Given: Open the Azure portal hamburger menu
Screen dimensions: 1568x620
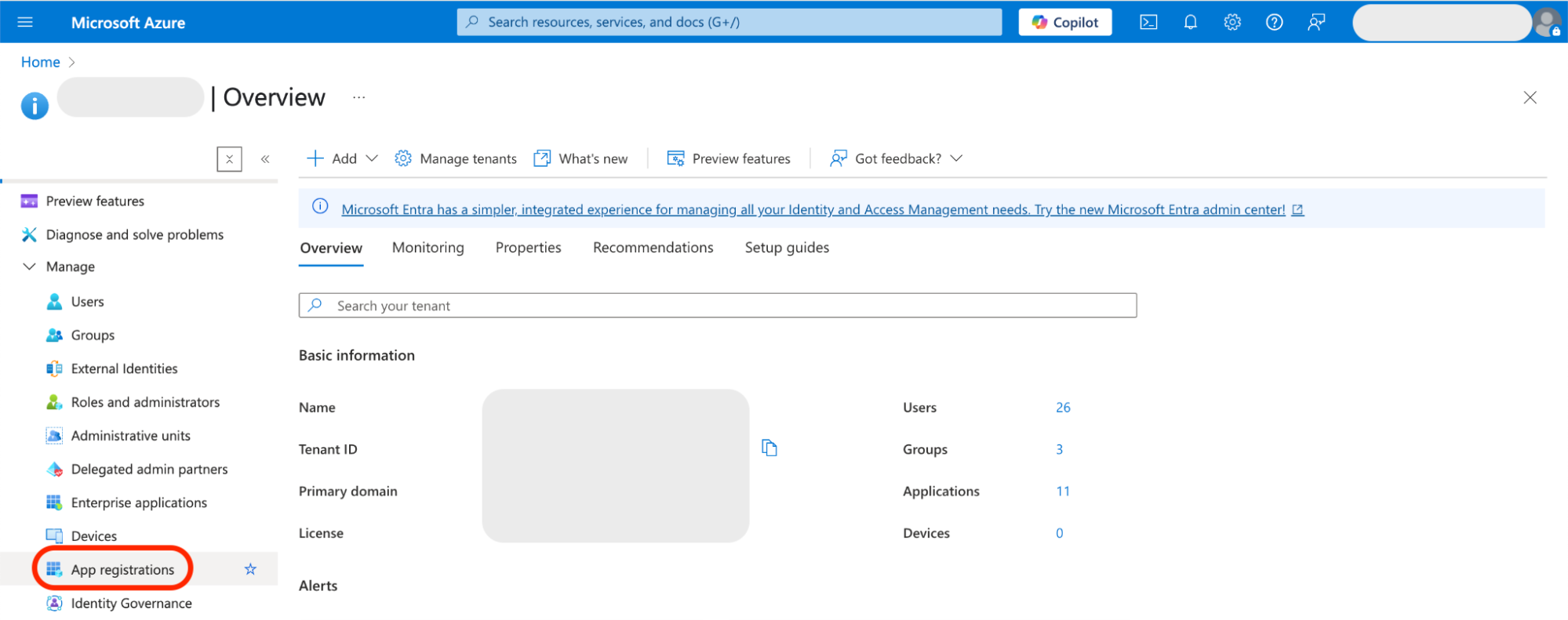Looking at the screenshot, I should 25,22.
